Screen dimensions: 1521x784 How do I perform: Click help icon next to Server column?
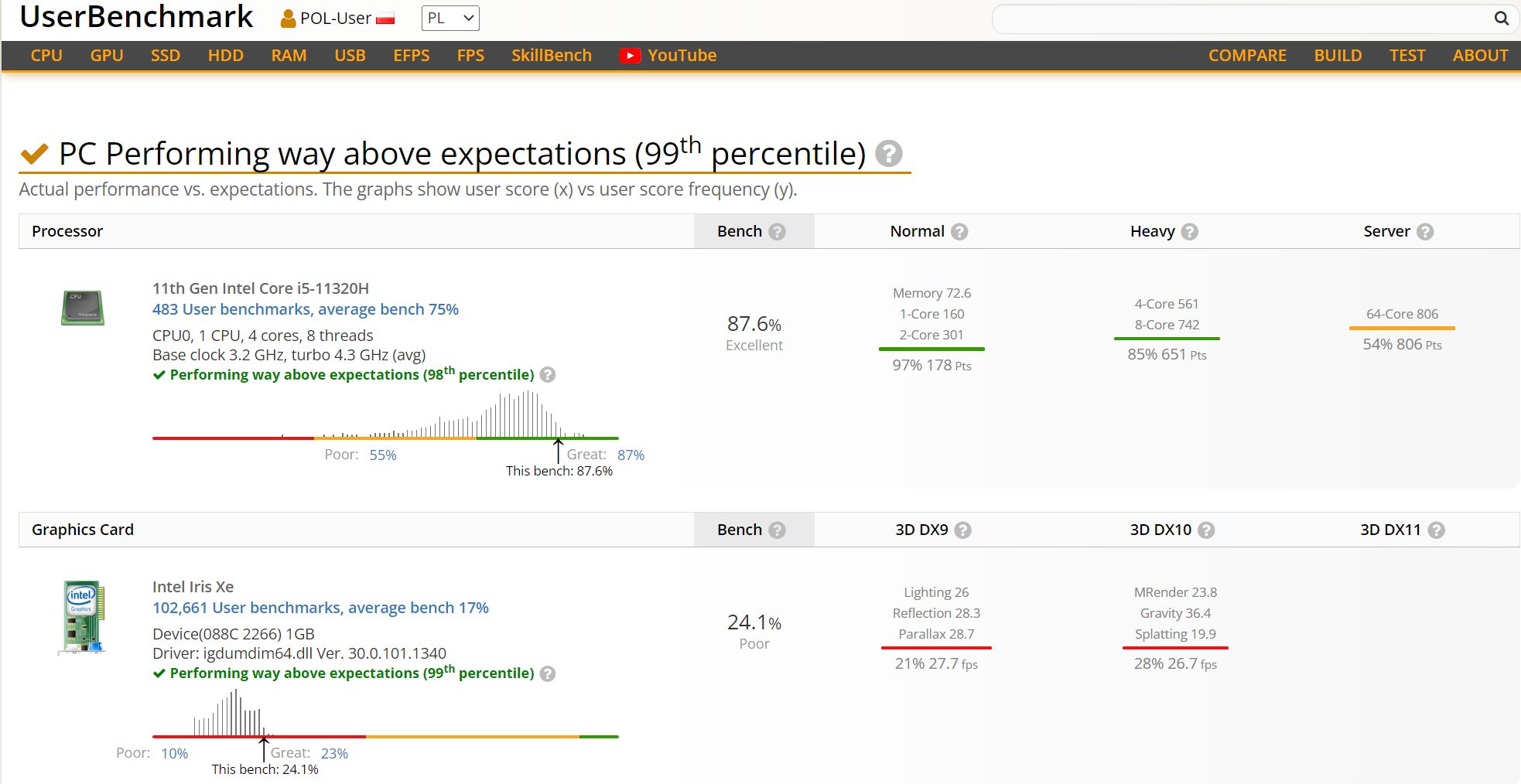coord(1425,232)
